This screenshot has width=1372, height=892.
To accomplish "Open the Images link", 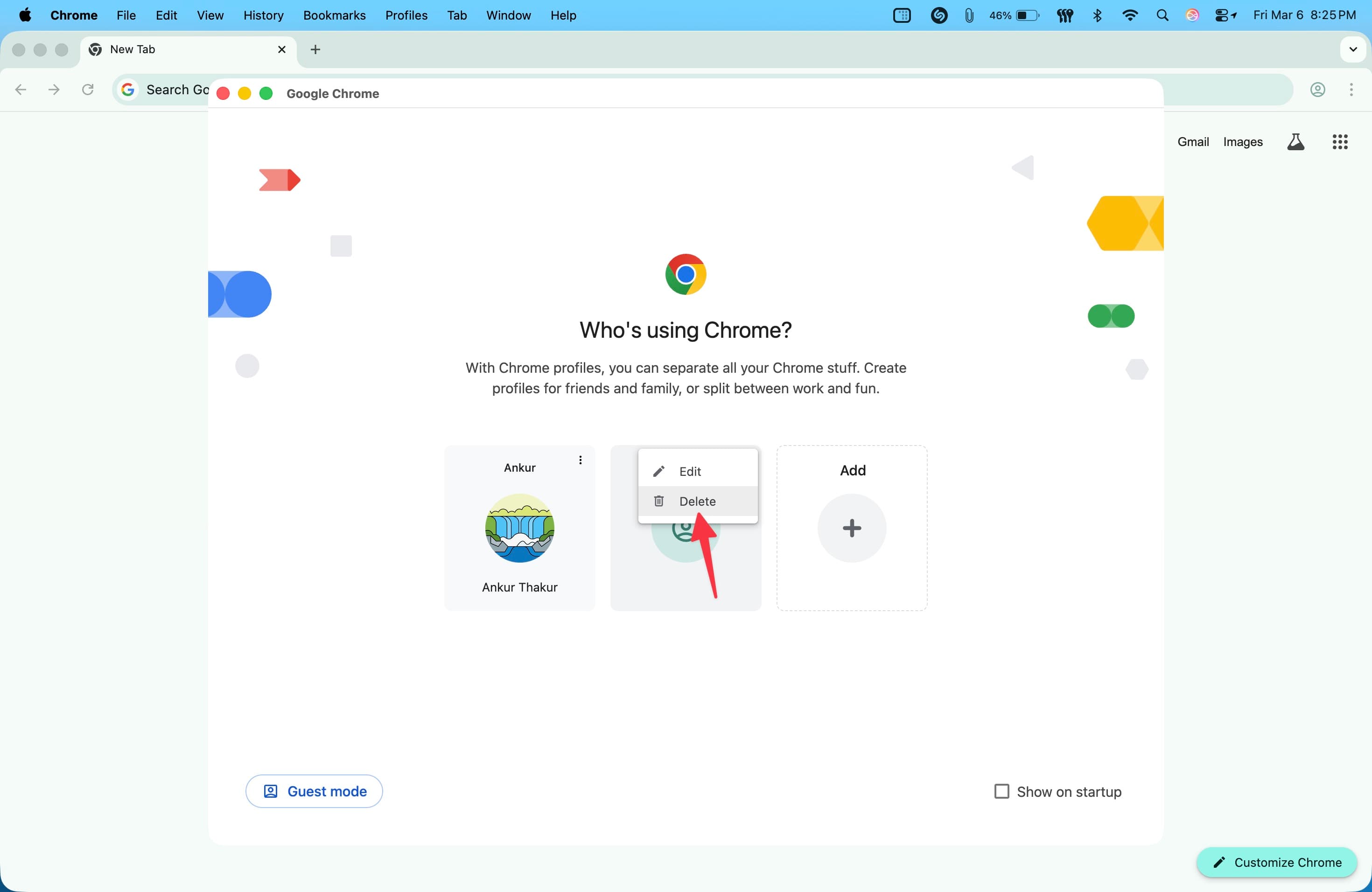I will (x=1242, y=142).
